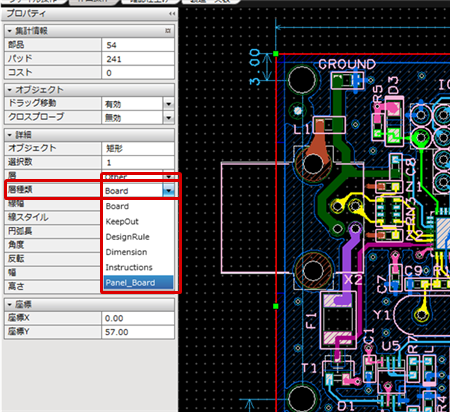Click the 座標Y field showing 57.00

click(138, 332)
